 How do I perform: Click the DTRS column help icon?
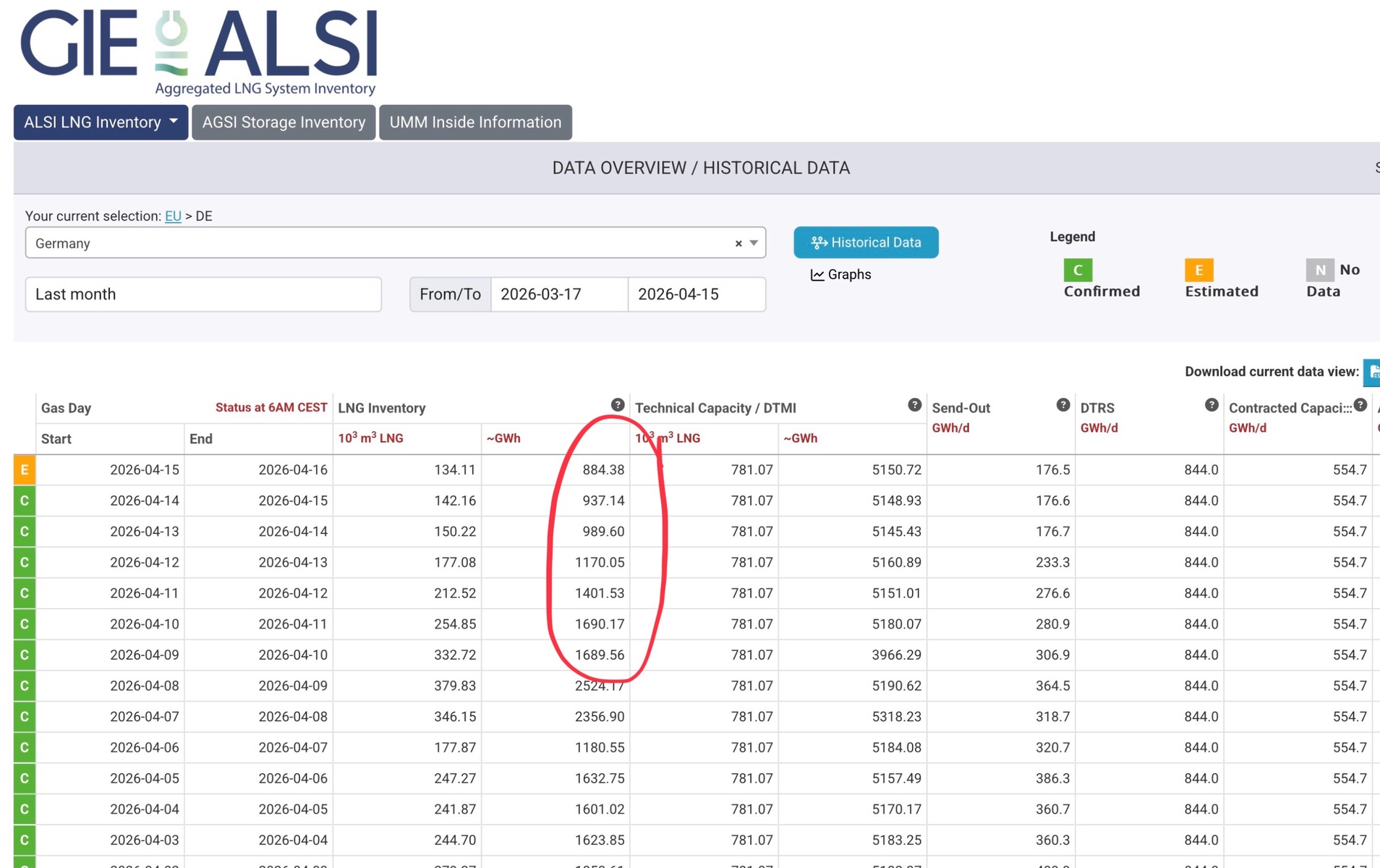(x=1211, y=405)
